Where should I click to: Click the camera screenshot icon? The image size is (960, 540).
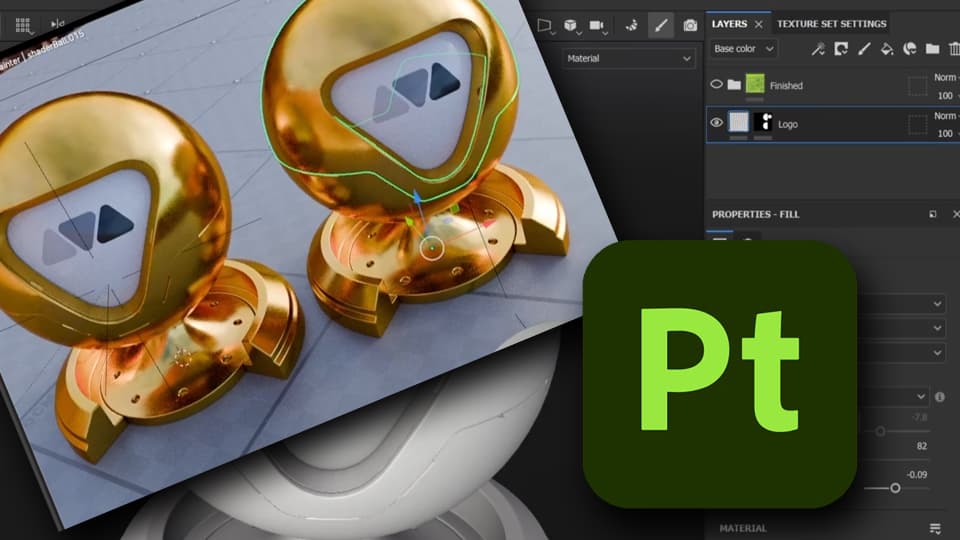pyautogui.click(x=690, y=25)
